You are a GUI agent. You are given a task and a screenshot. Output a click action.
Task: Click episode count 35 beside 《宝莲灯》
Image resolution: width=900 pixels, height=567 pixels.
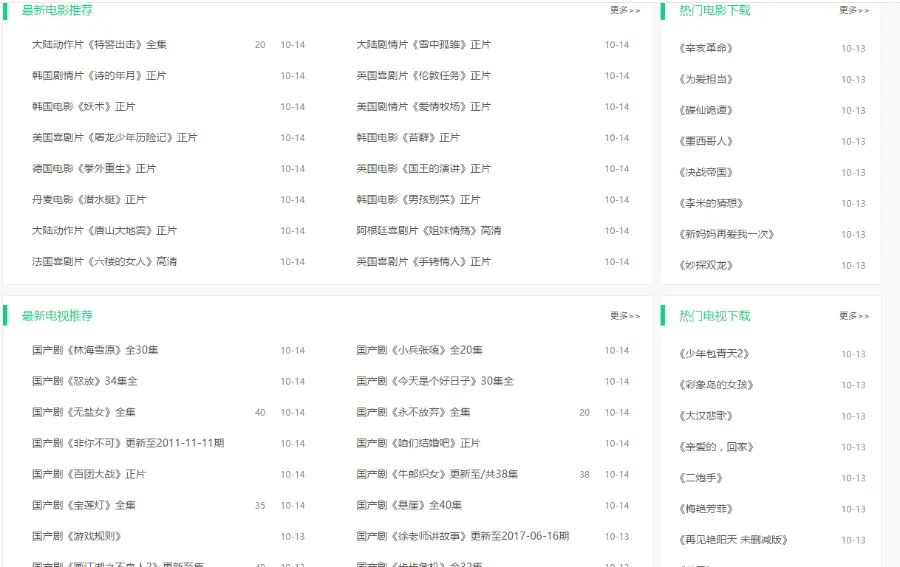260,505
